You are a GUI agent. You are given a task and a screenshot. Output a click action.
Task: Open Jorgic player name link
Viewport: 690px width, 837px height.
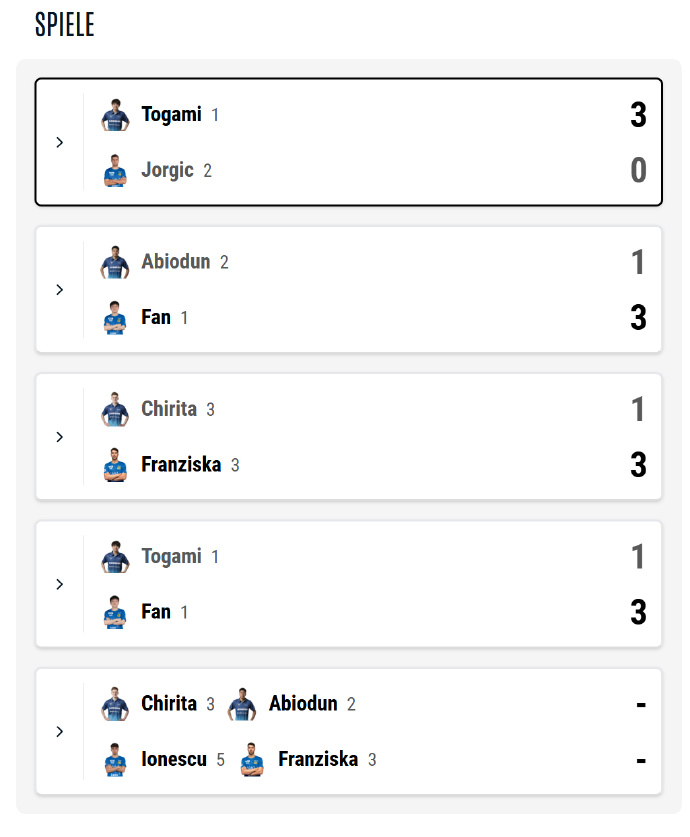tap(167, 170)
